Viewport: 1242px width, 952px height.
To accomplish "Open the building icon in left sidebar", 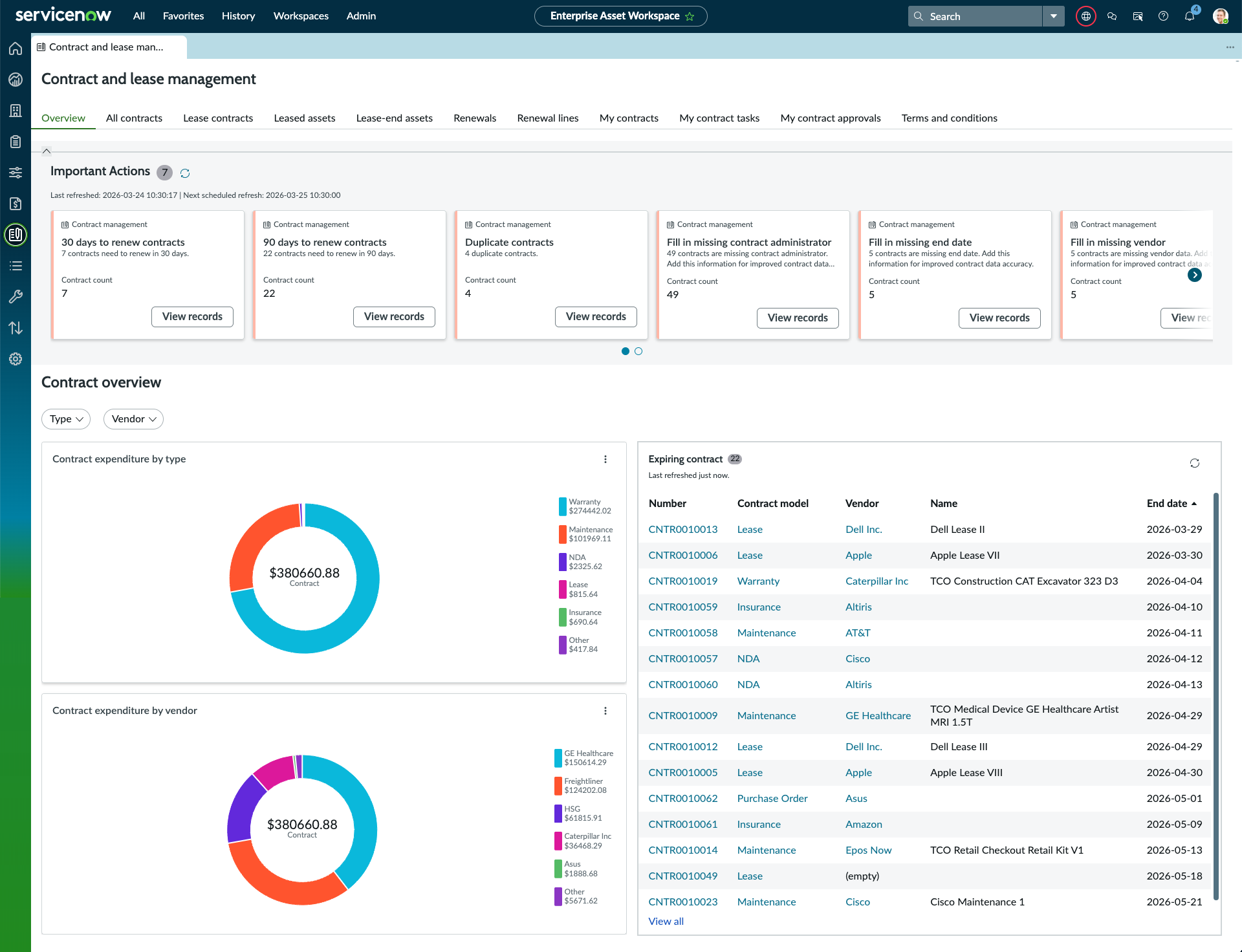I will tap(16, 111).
